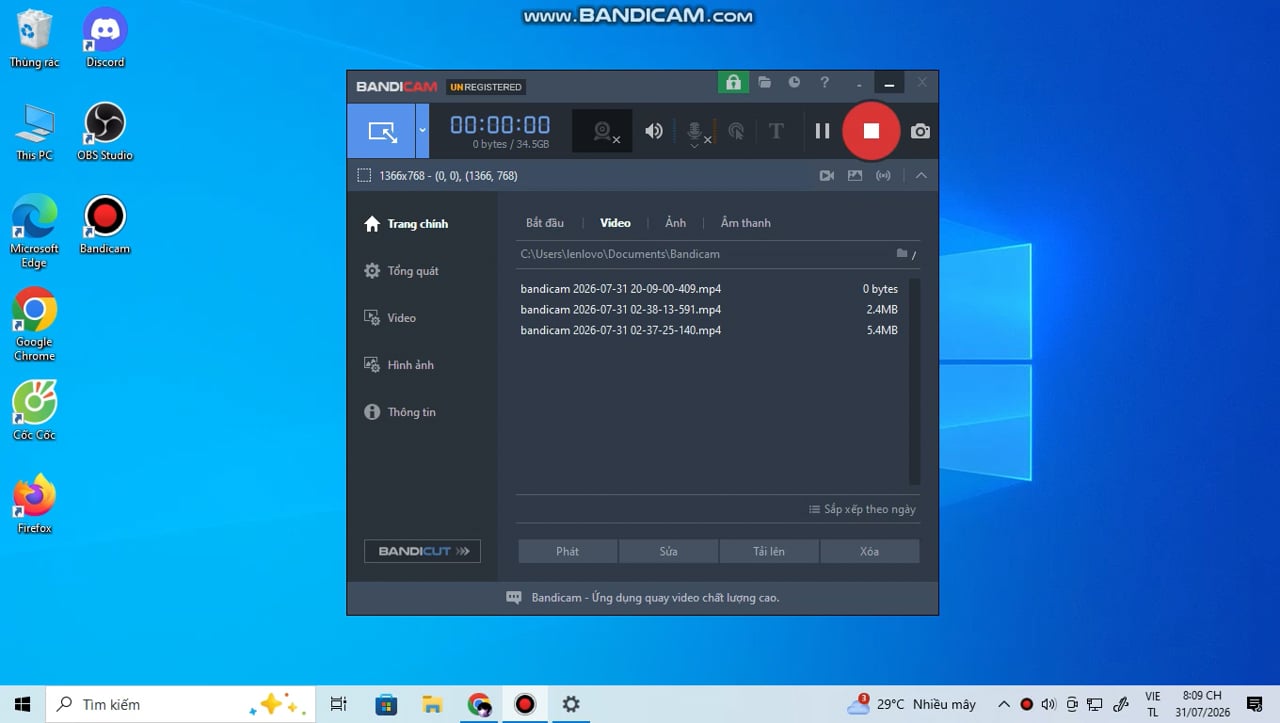The height and width of the screenshot is (723, 1280).
Task: Click the green lock registration icon
Action: pos(733,83)
